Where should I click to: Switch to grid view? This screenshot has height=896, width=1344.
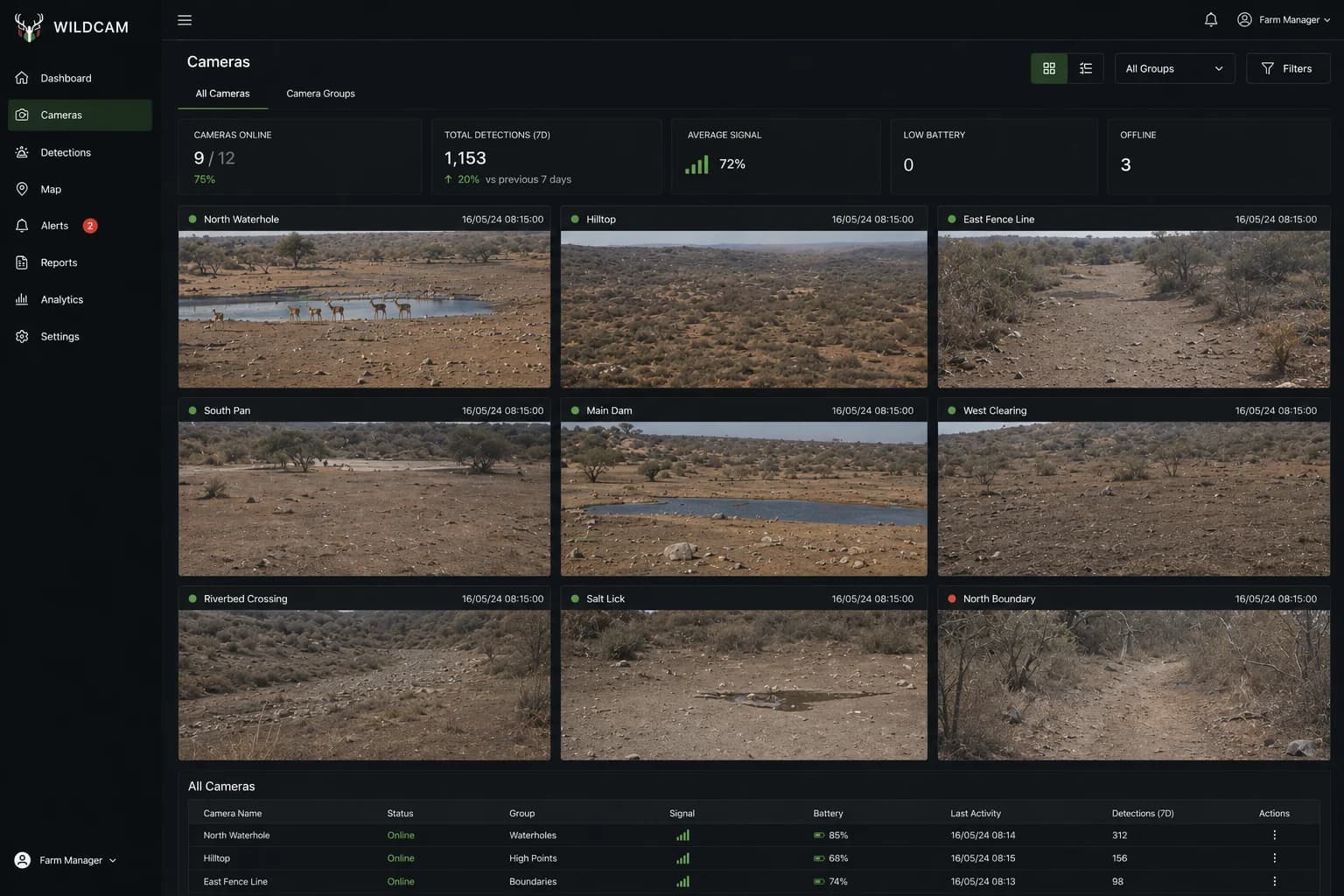click(x=1049, y=68)
